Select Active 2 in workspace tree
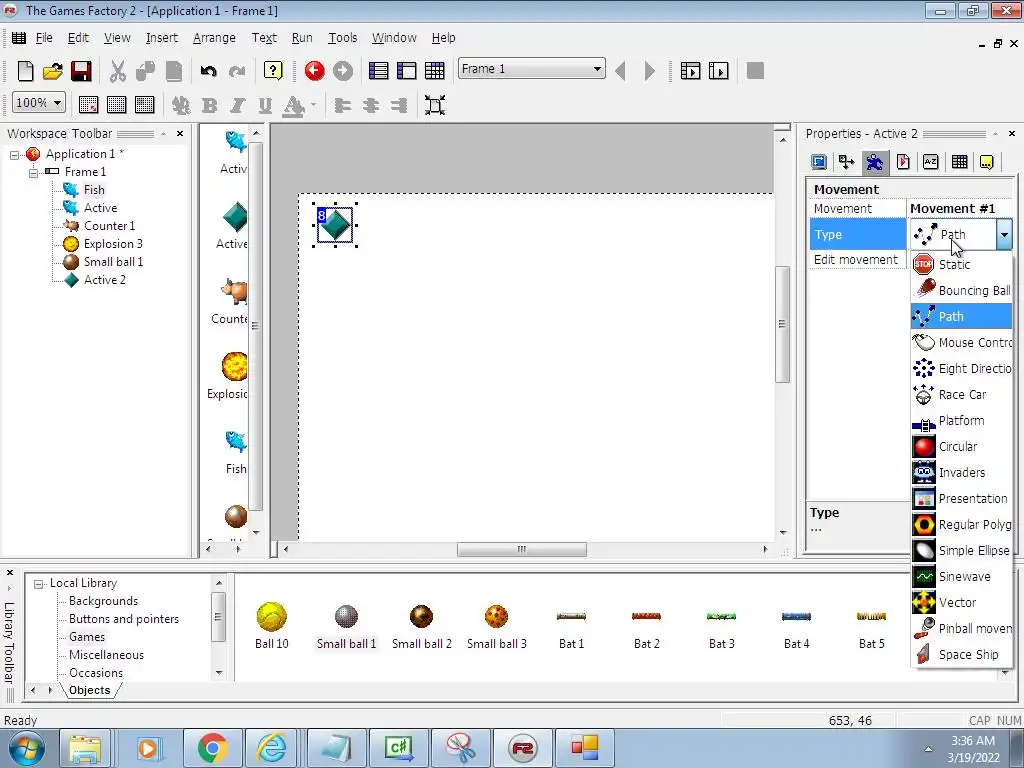Image resolution: width=1024 pixels, height=768 pixels. 104,280
